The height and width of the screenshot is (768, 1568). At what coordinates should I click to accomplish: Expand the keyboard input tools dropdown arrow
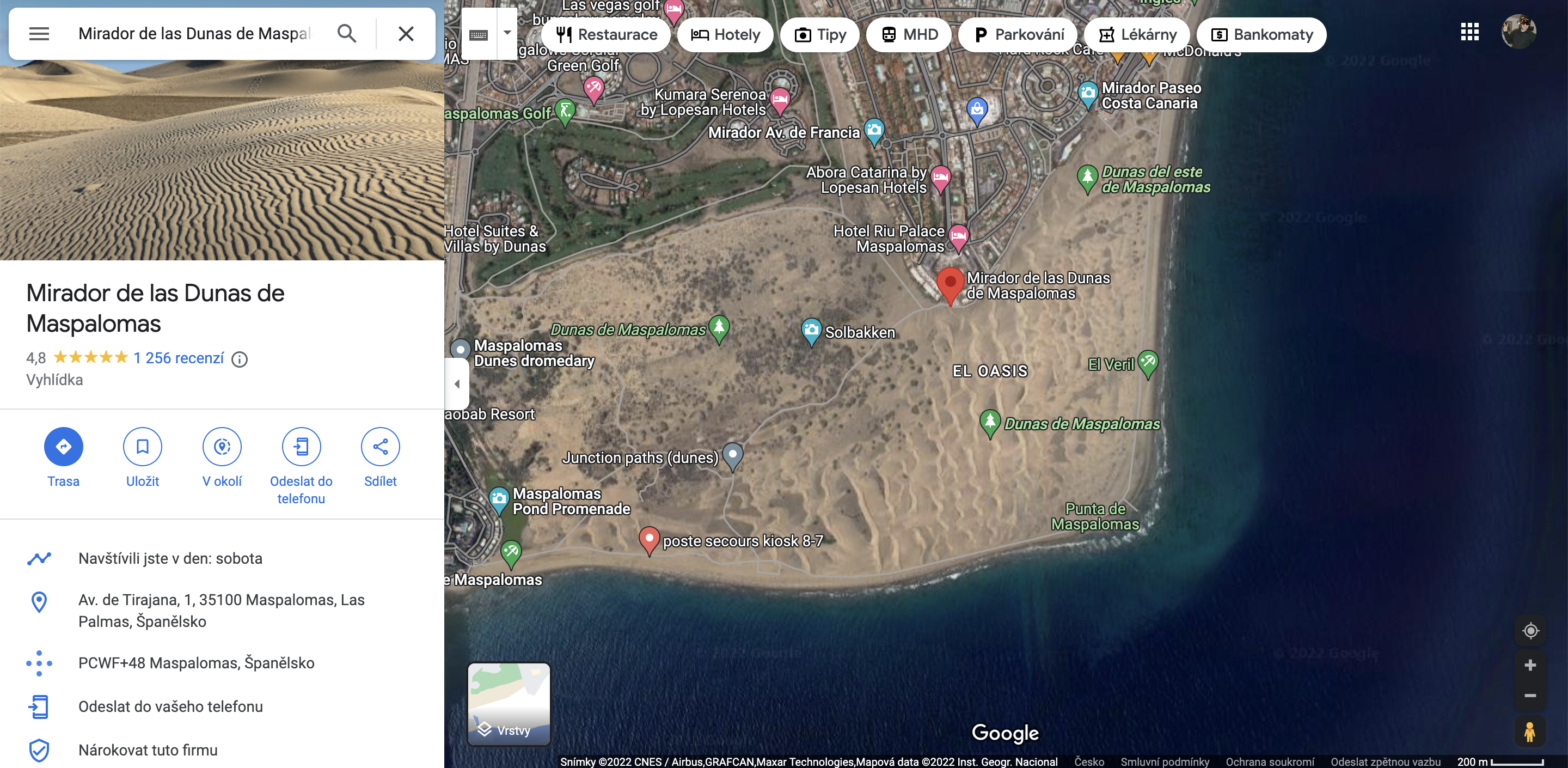pyautogui.click(x=507, y=33)
